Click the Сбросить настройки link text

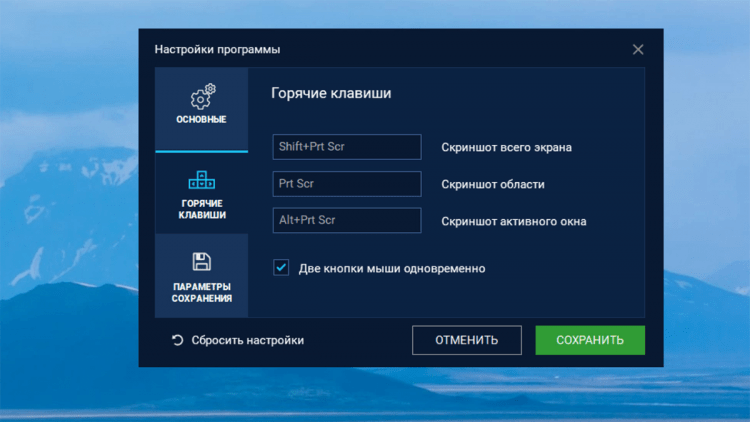[247, 340]
